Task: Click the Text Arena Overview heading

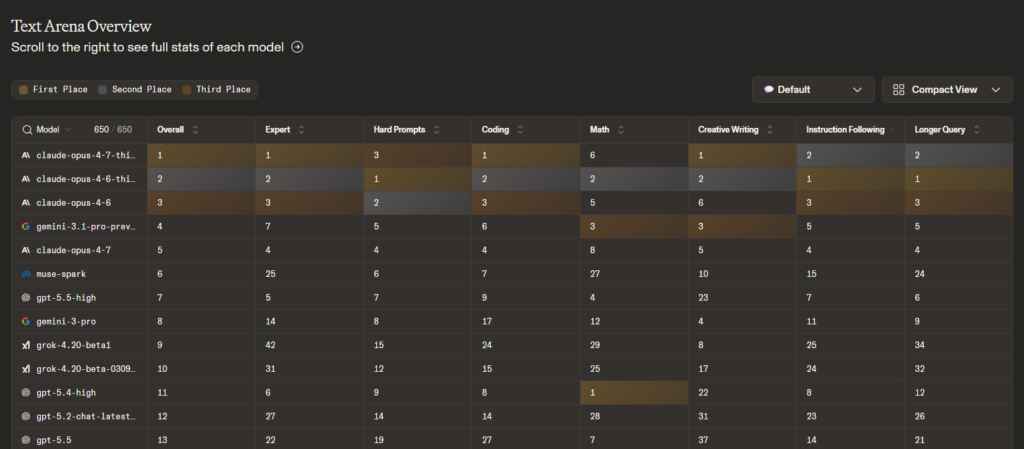Action: 81,26
